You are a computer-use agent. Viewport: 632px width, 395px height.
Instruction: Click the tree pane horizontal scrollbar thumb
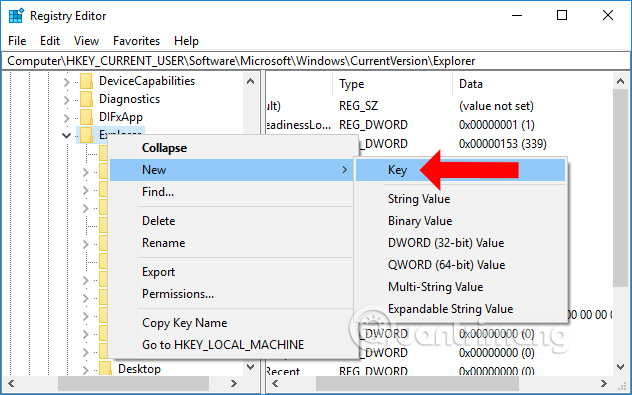[x=133, y=383]
